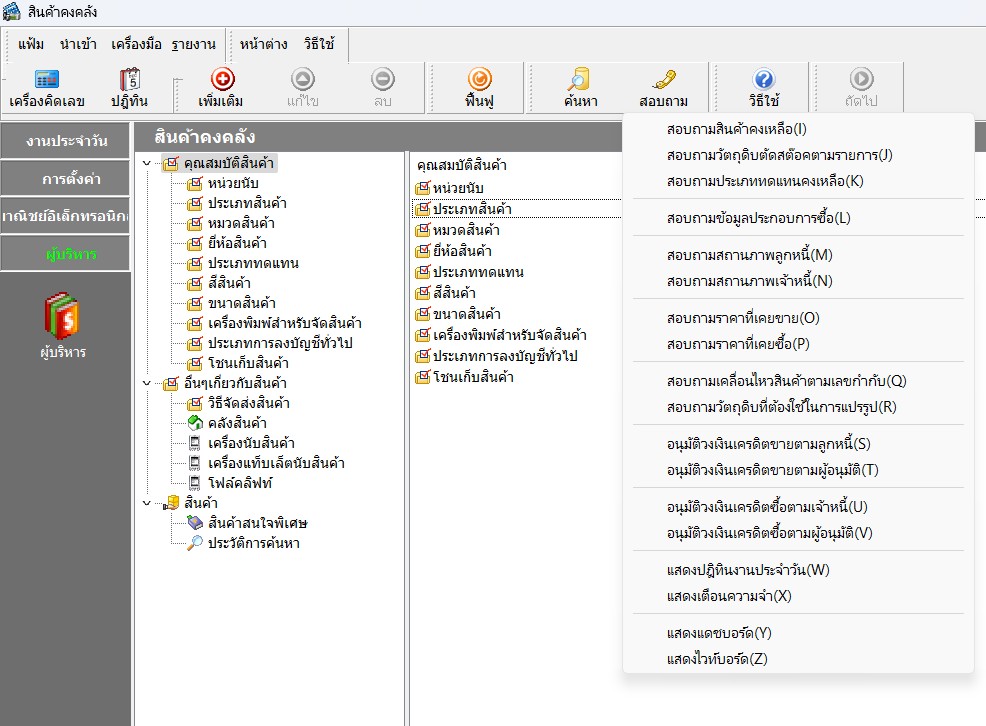Image resolution: width=986 pixels, height=726 pixels.
Task: Open the เครื่องมือ menu
Action: click(x=136, y=45)
